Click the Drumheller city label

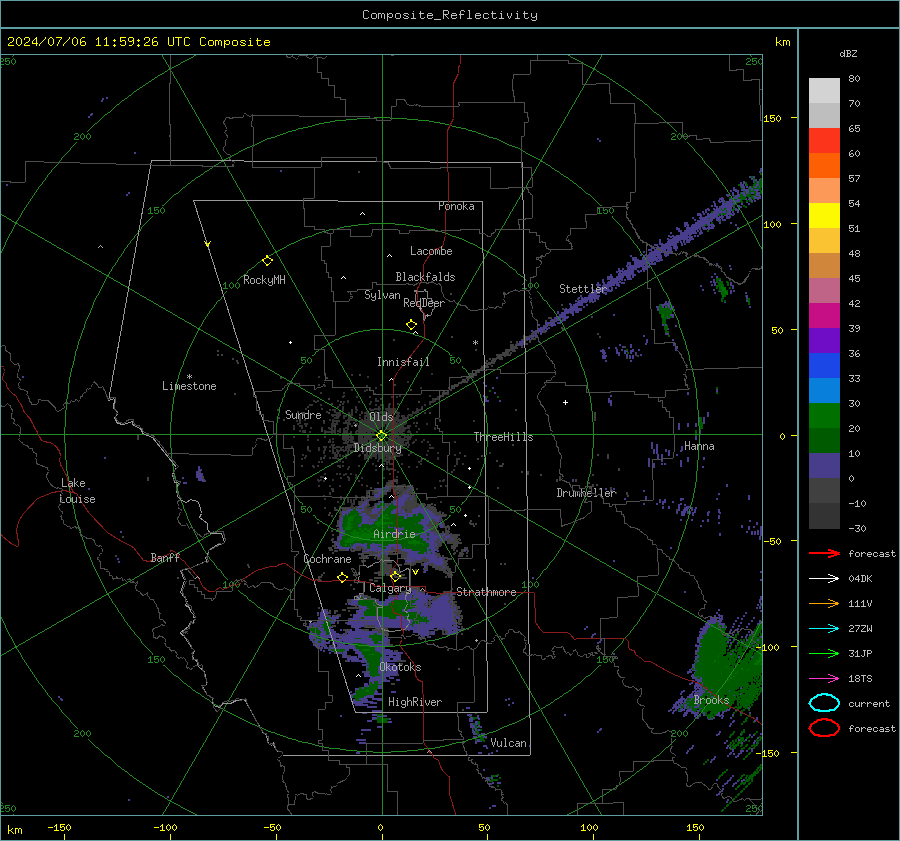tap(586, 493)
